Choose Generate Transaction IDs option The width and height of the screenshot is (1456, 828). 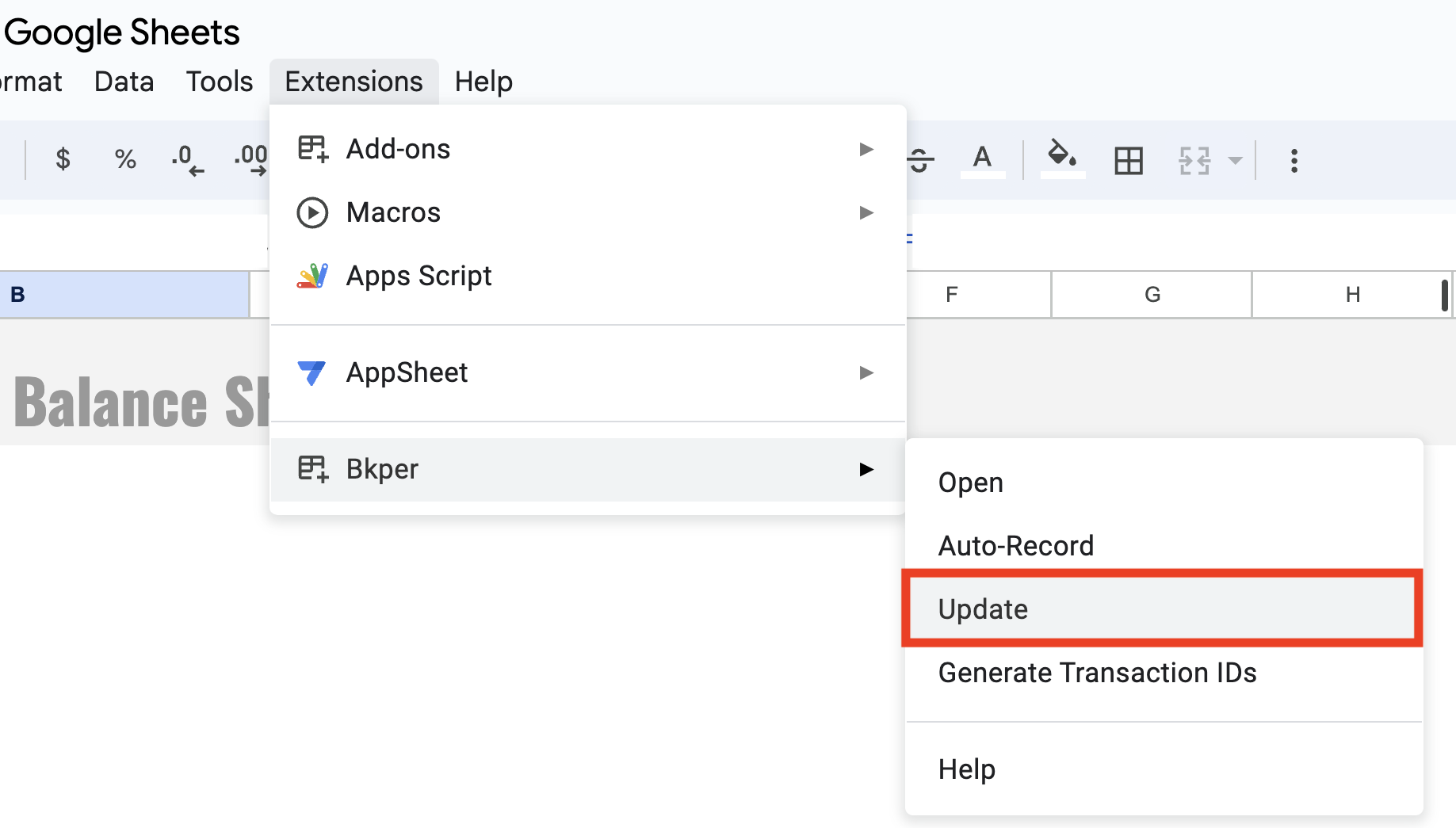1097,673
